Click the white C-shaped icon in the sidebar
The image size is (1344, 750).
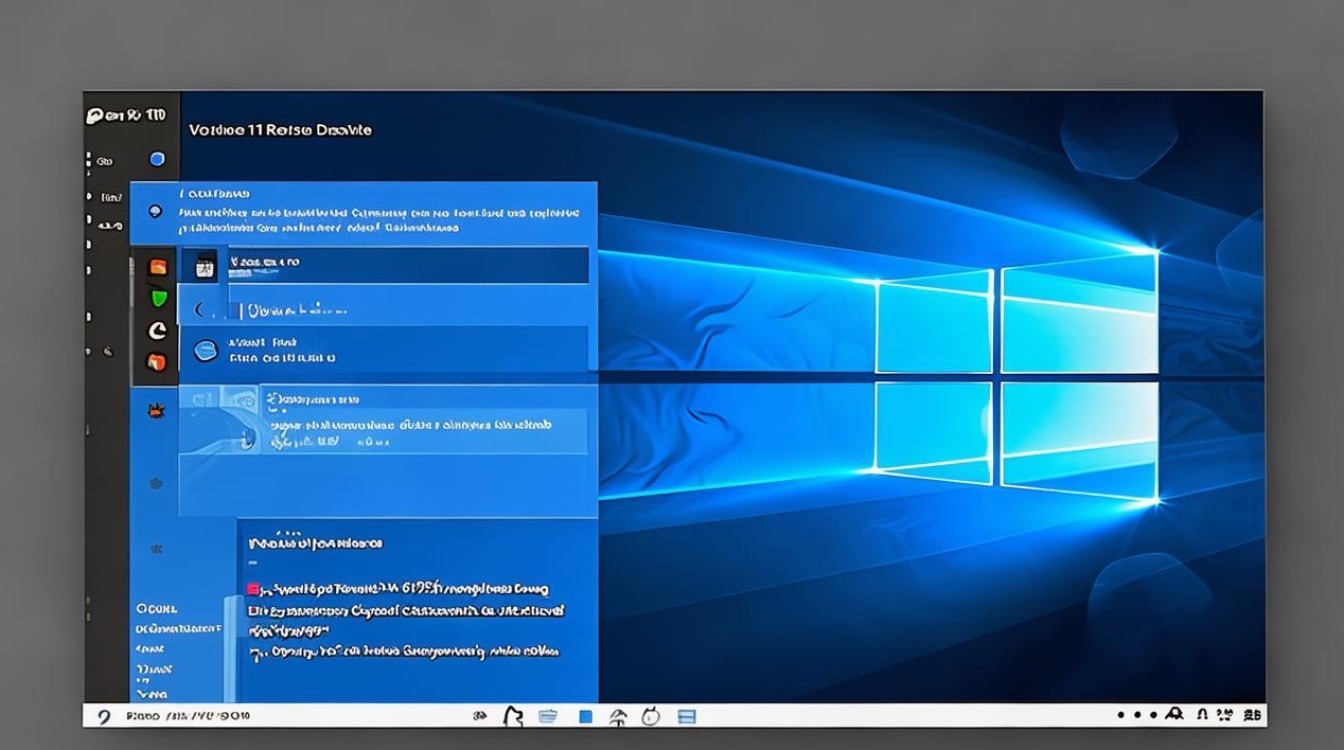(157, 330)
